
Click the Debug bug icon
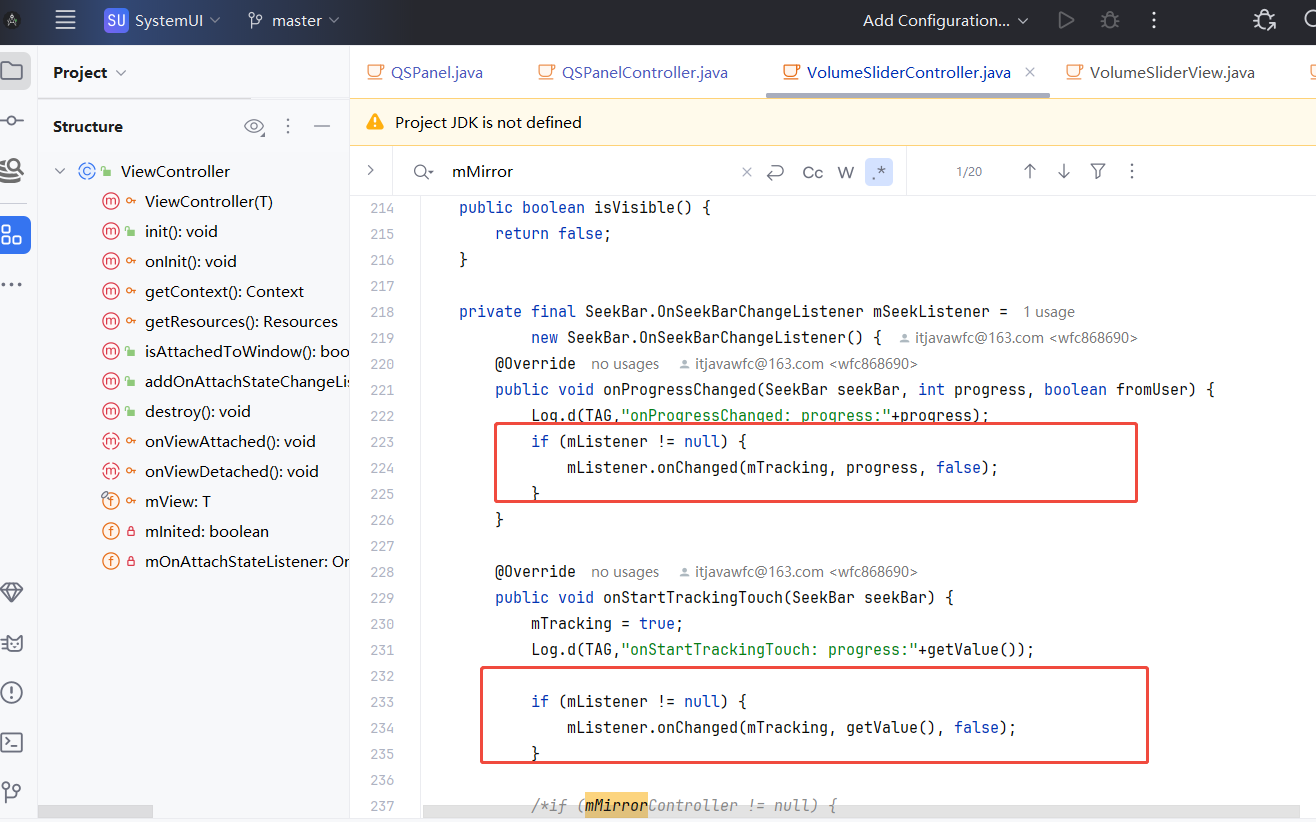point(1110,20)
